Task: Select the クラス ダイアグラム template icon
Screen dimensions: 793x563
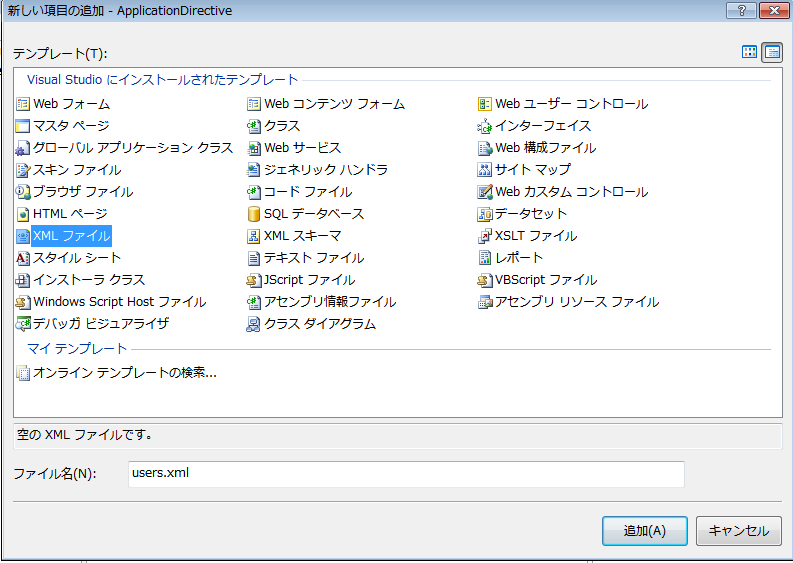Action: pyautogui.click(x=253, y=324)
